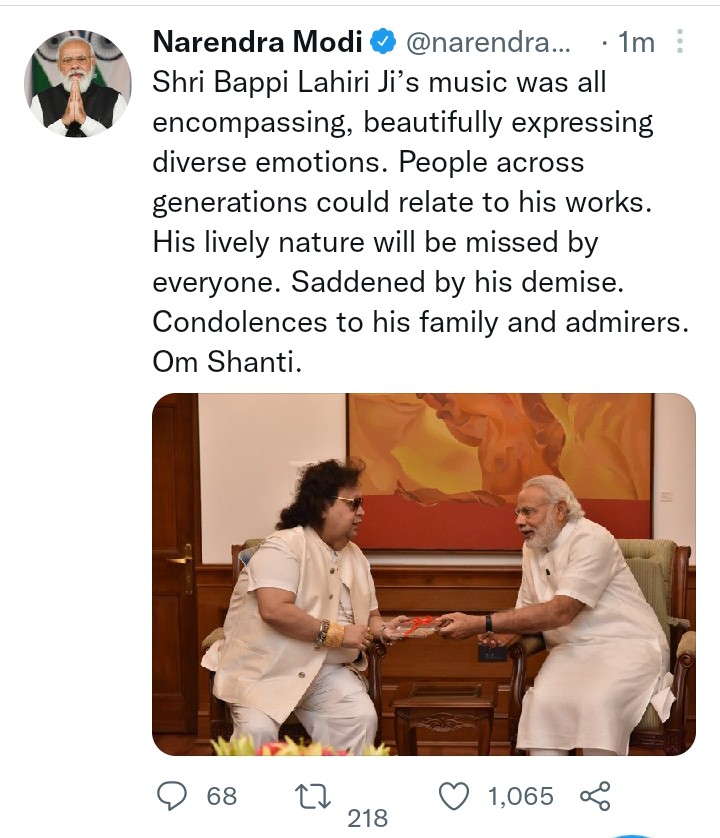This screenshot has height=838, width=720.
Task: Click the 68 replies count
Action: coord(222,796)
